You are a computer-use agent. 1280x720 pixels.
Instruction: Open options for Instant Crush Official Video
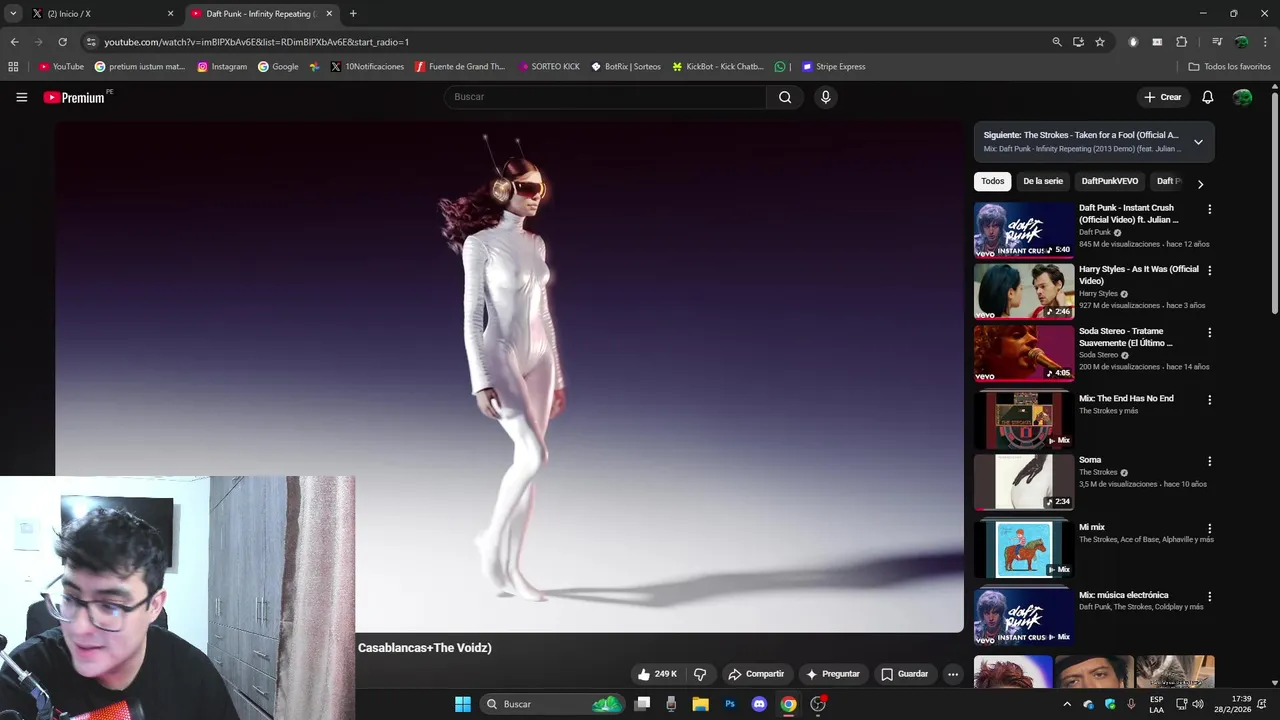click(x=1209, y=210)
